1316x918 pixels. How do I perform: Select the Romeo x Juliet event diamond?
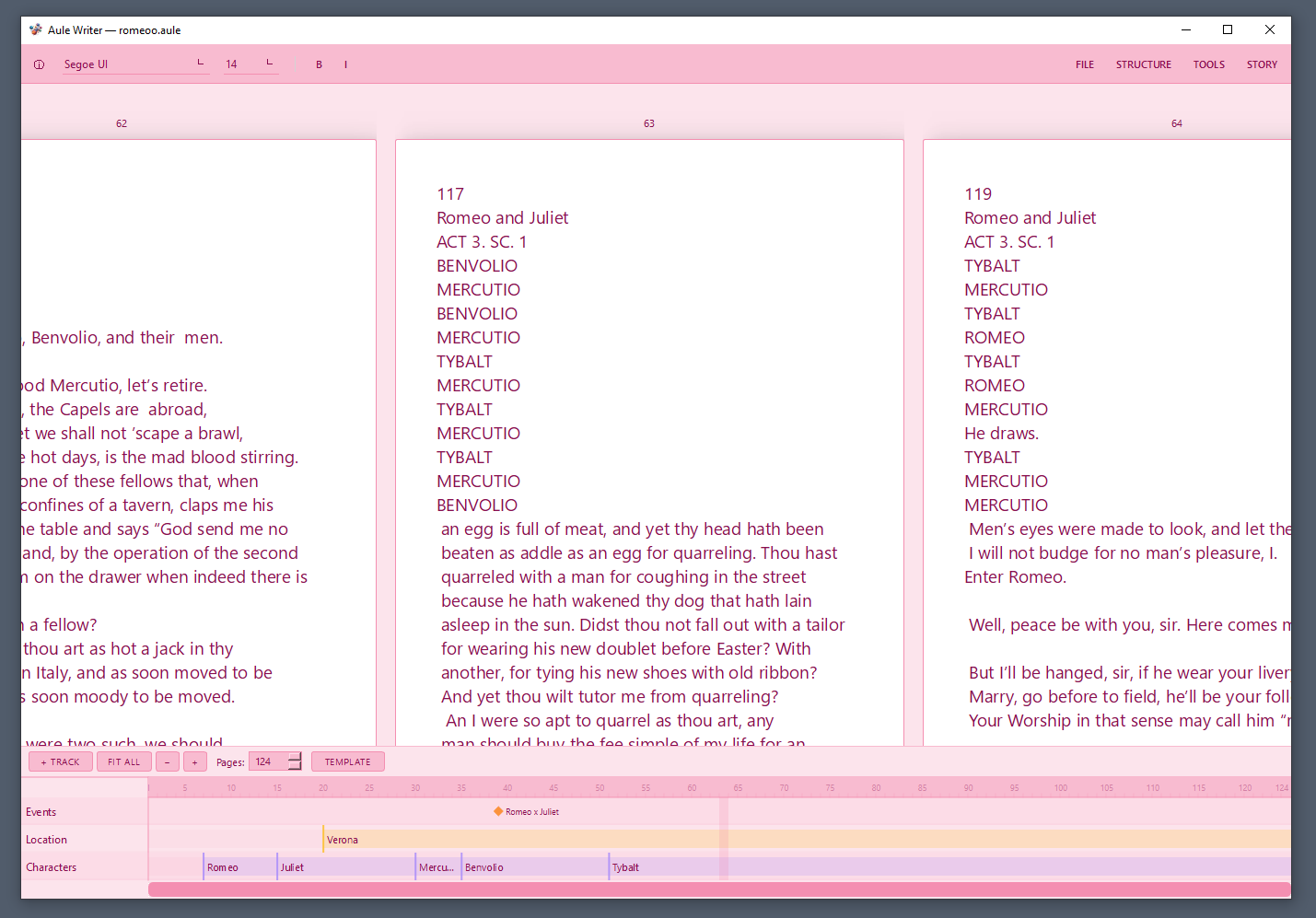(498, 811)
